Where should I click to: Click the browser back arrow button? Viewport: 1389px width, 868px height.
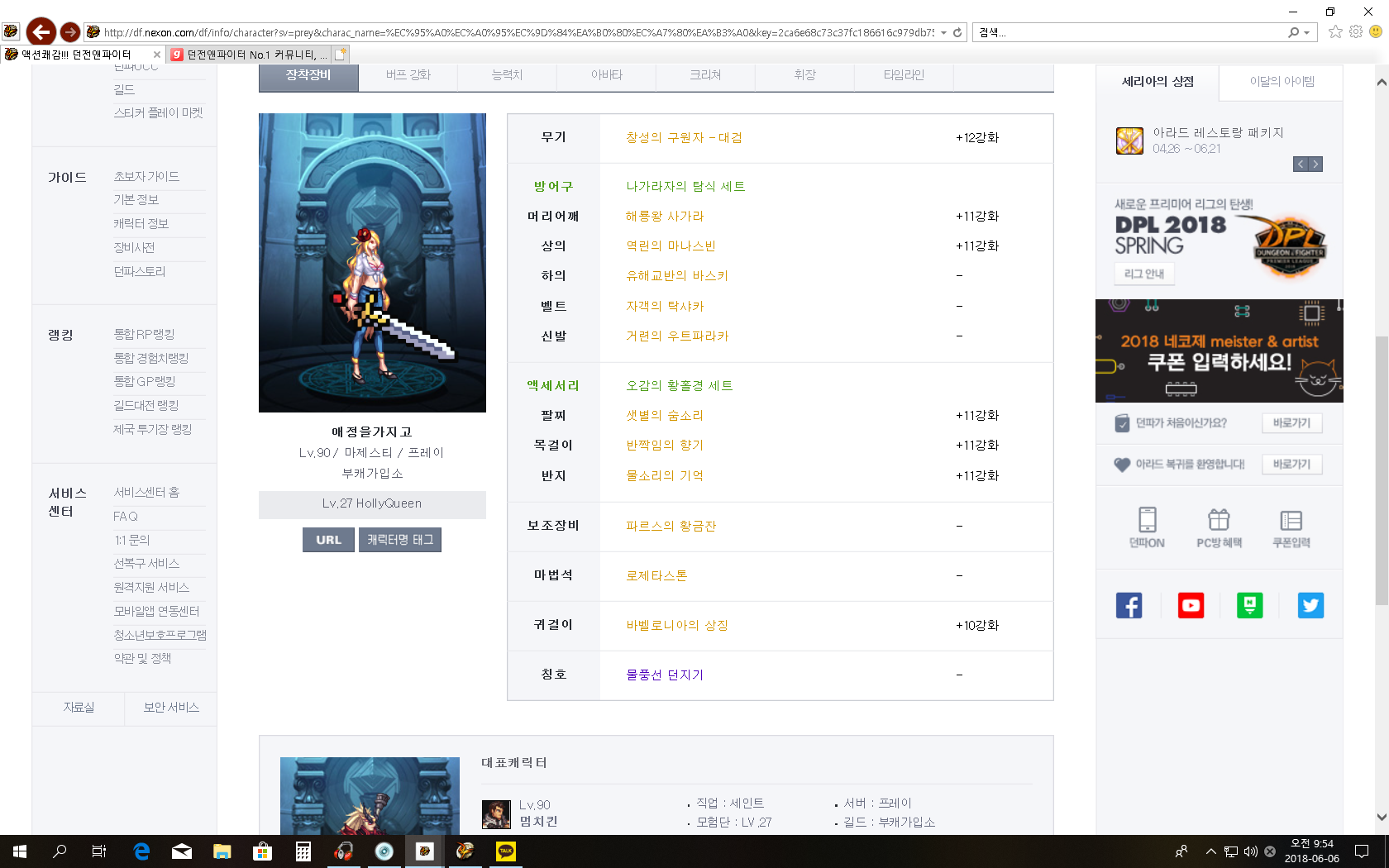pyautogui.click(x=41, y=32)
